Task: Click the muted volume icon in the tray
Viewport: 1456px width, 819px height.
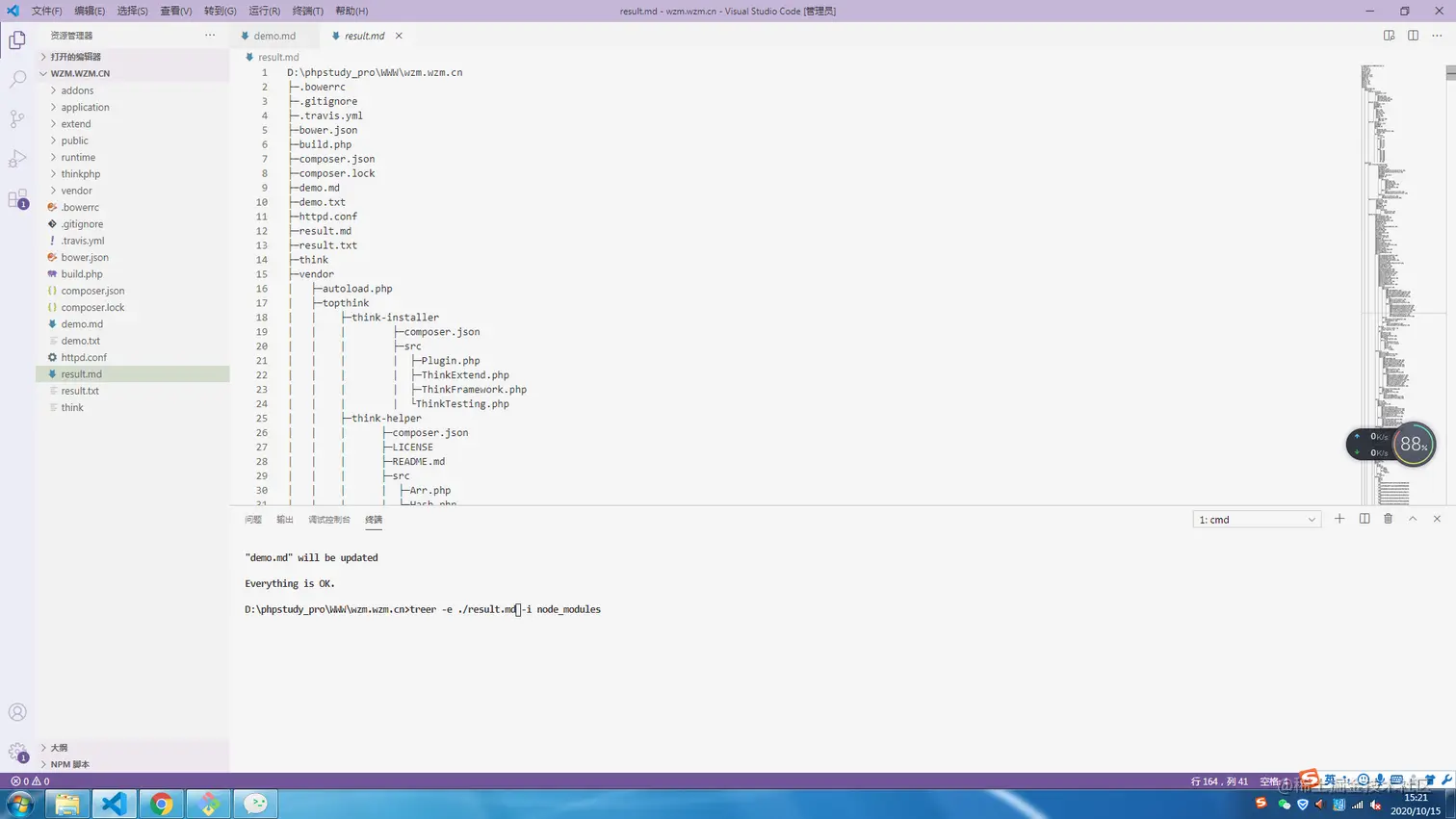Action: [1376, 805]
